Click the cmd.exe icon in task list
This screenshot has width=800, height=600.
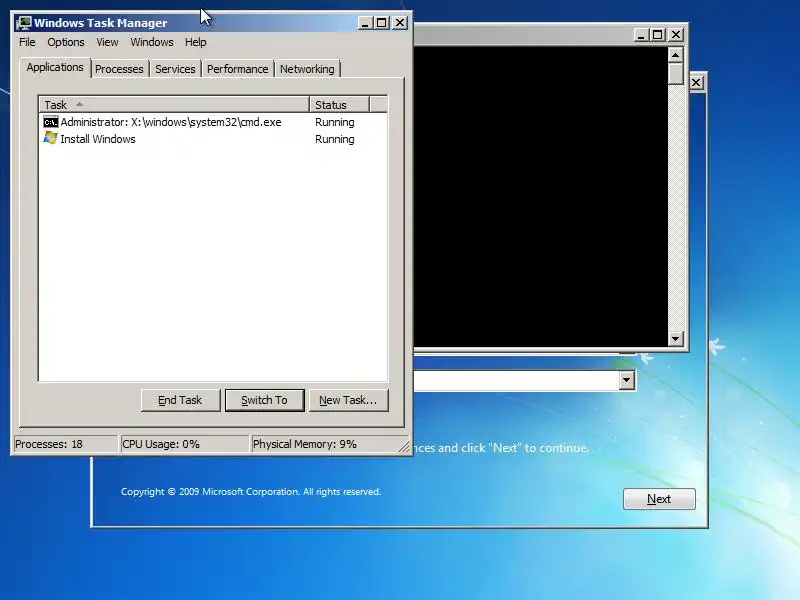51,122
